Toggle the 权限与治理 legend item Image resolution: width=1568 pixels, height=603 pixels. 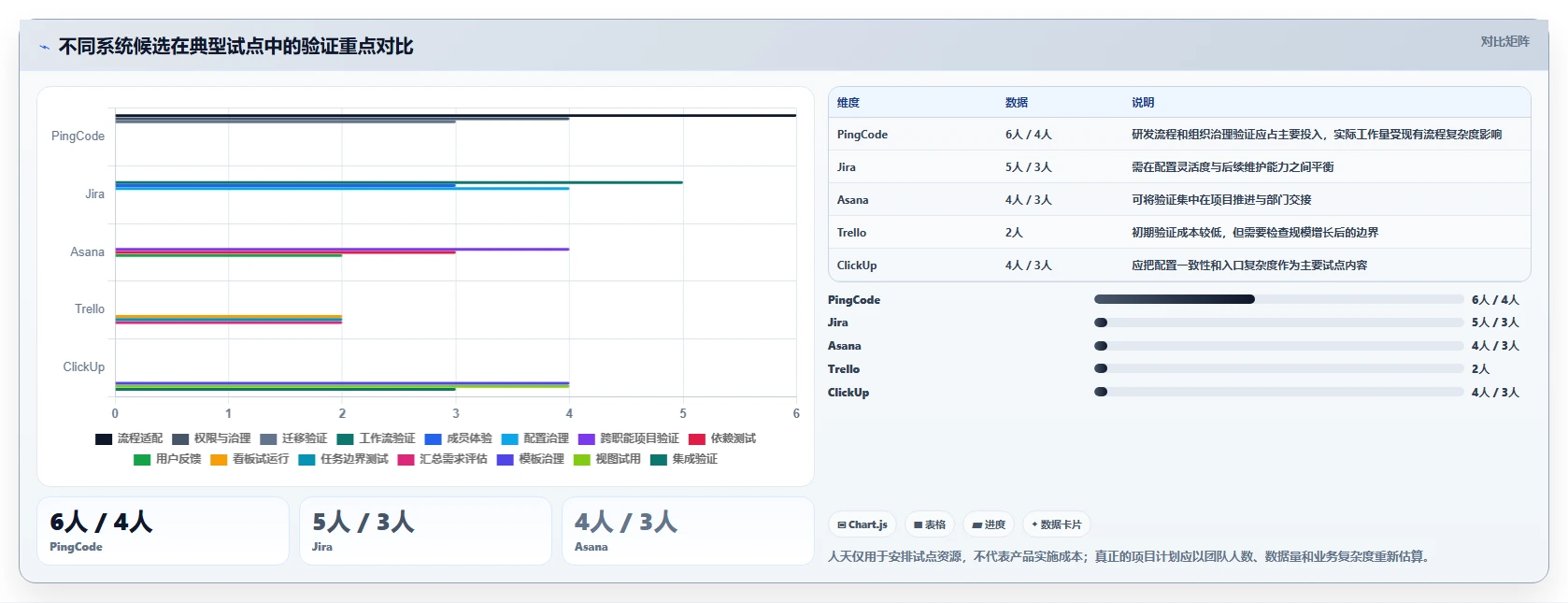tap(211, 438)
